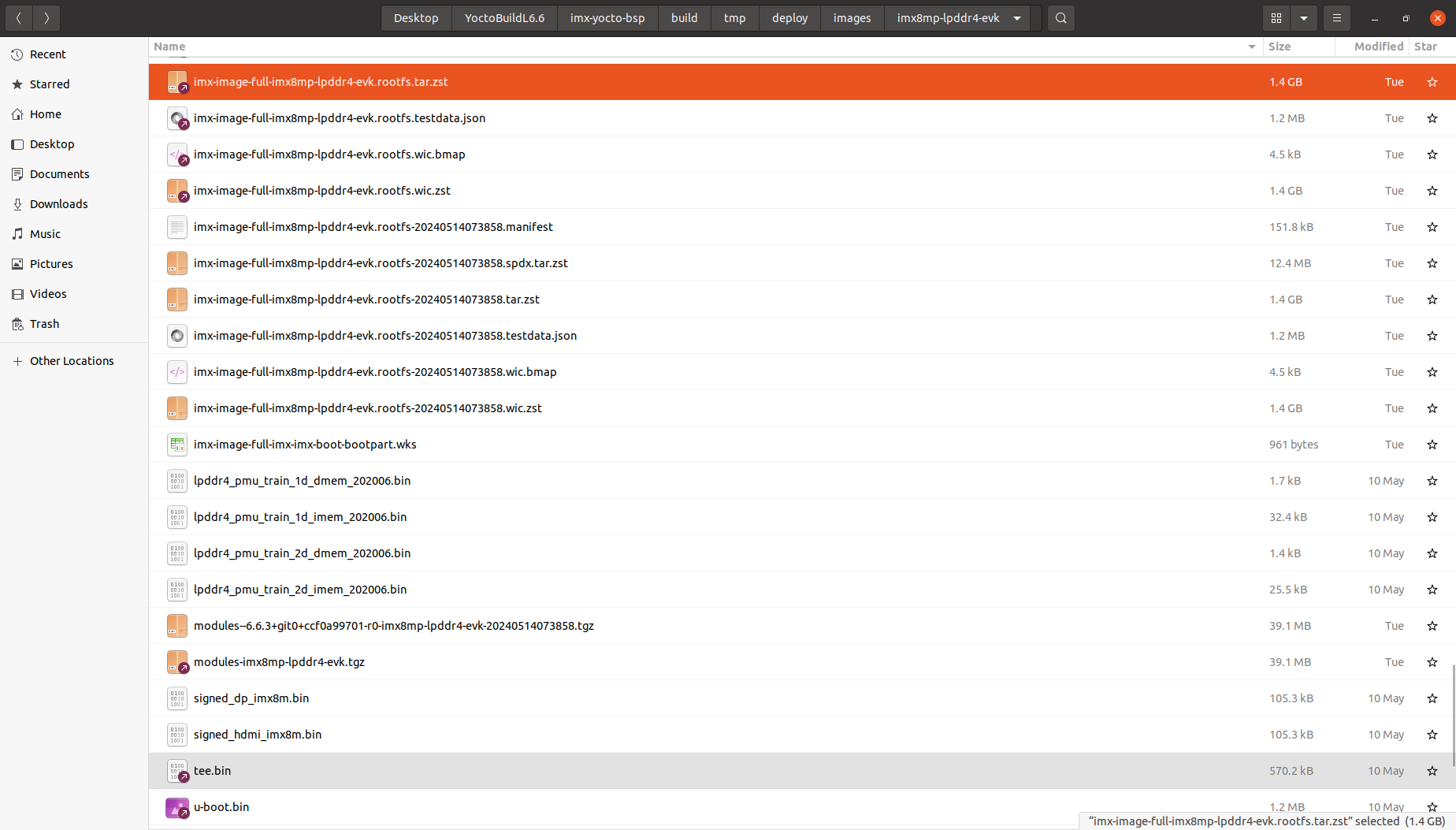Open the Pictures folder in sidebar
The height and width of the screenshot is (830, 1456).
pos(51,263)
